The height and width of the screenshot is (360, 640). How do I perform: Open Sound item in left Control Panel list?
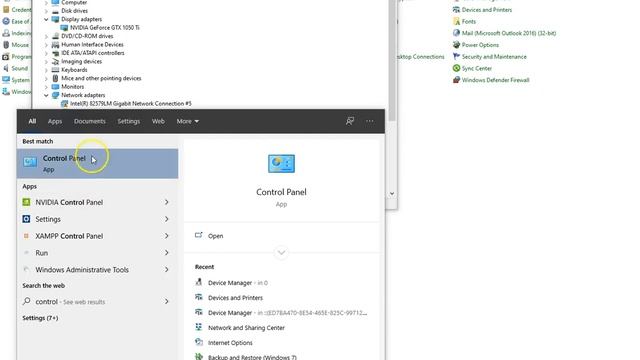tap(20, 68)
